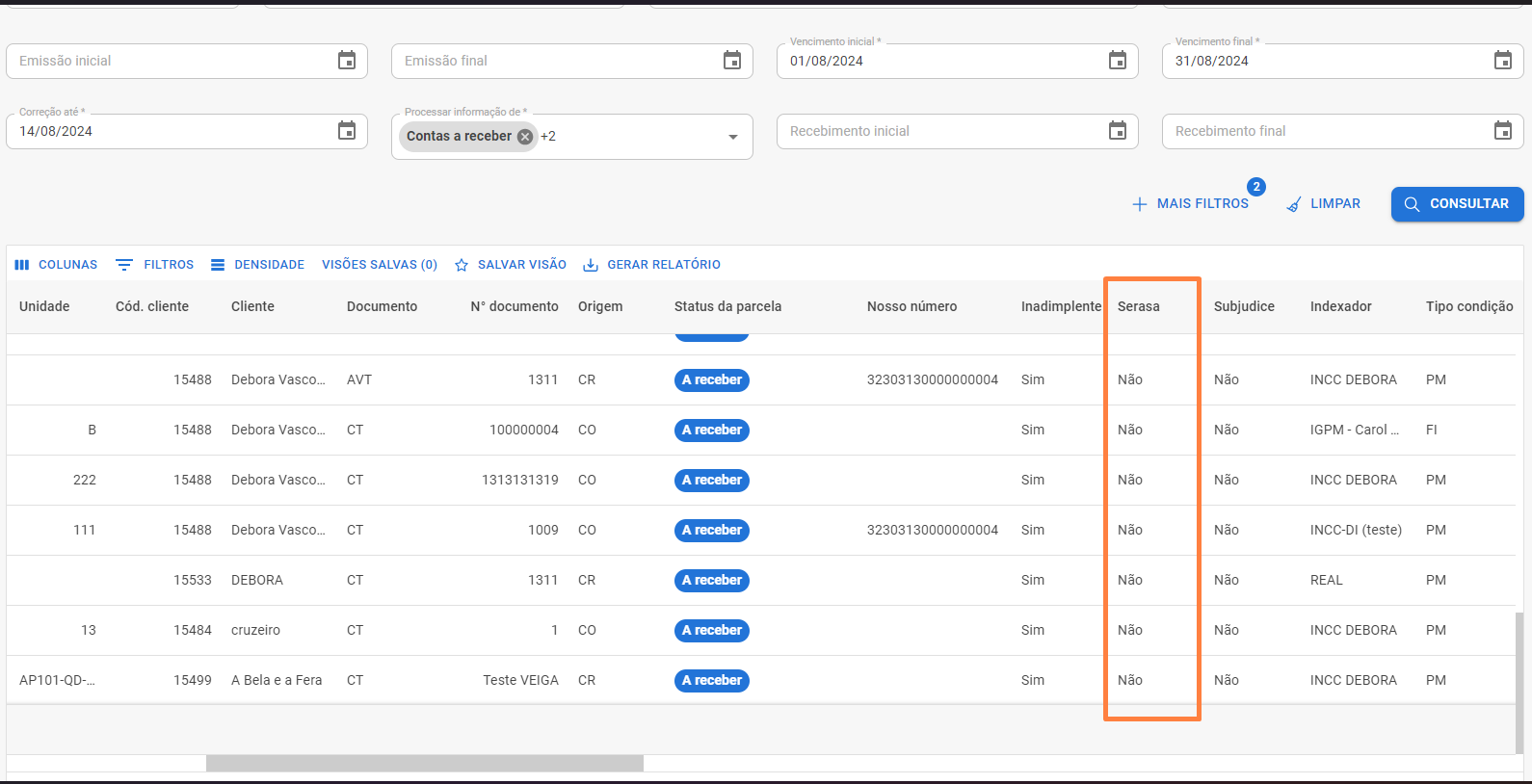The height and width of the screenshot is (784, 1532).
Task: Sort by Origem column header
Action: pos(600,306)
